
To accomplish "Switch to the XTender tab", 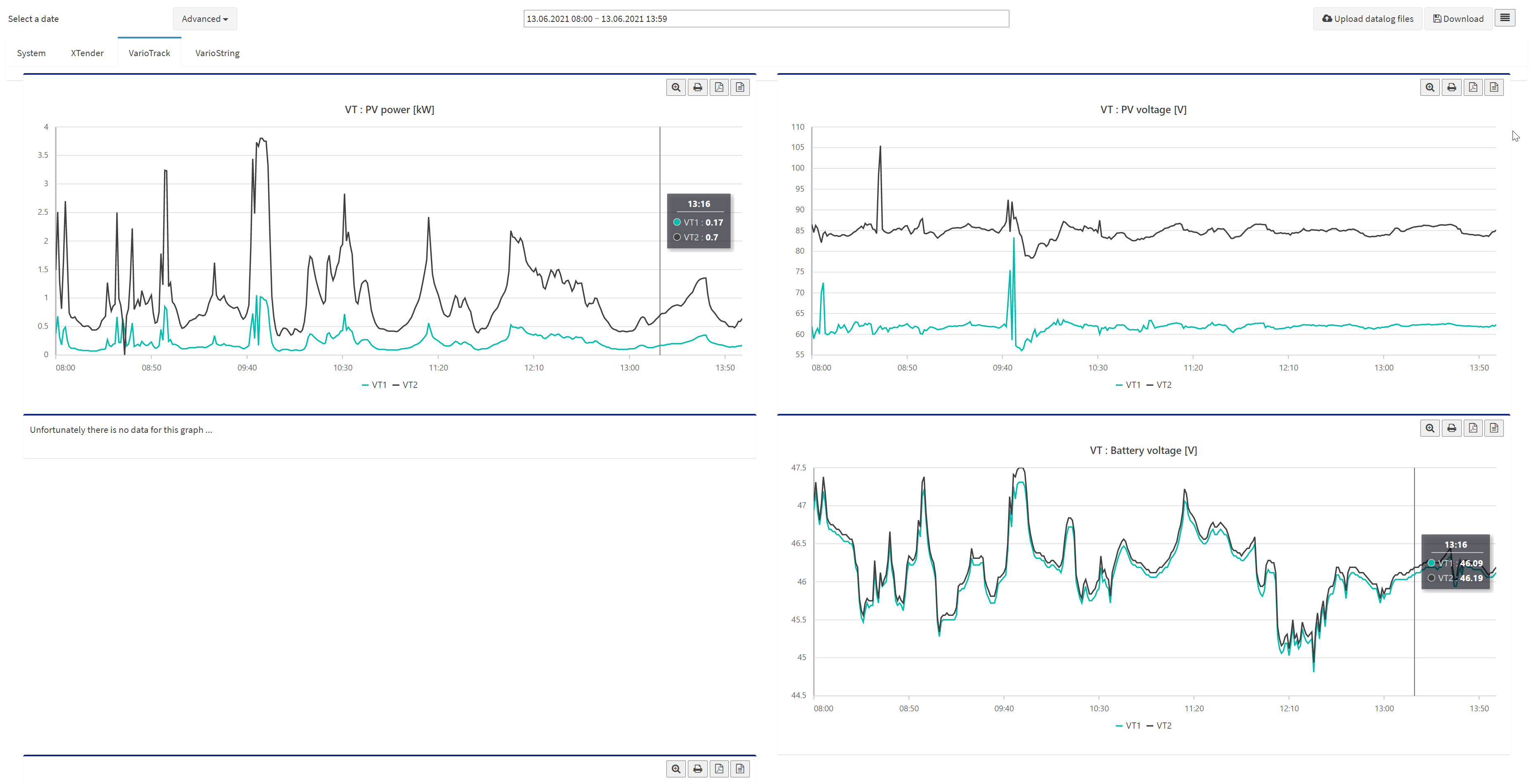I will 87,53.
